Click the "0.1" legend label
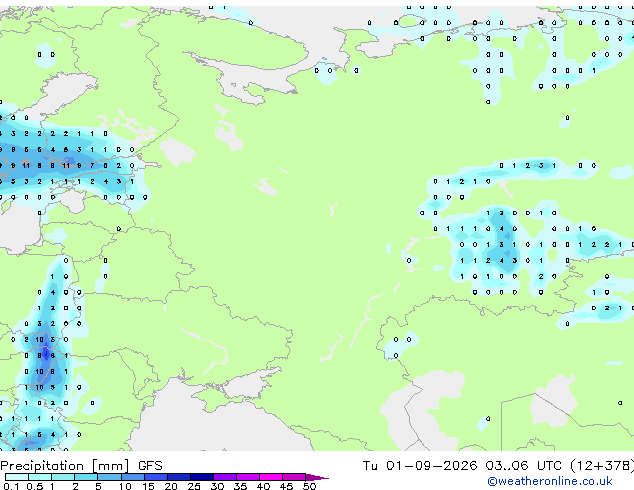Viewport: 634px width, 490px height. 11,486
